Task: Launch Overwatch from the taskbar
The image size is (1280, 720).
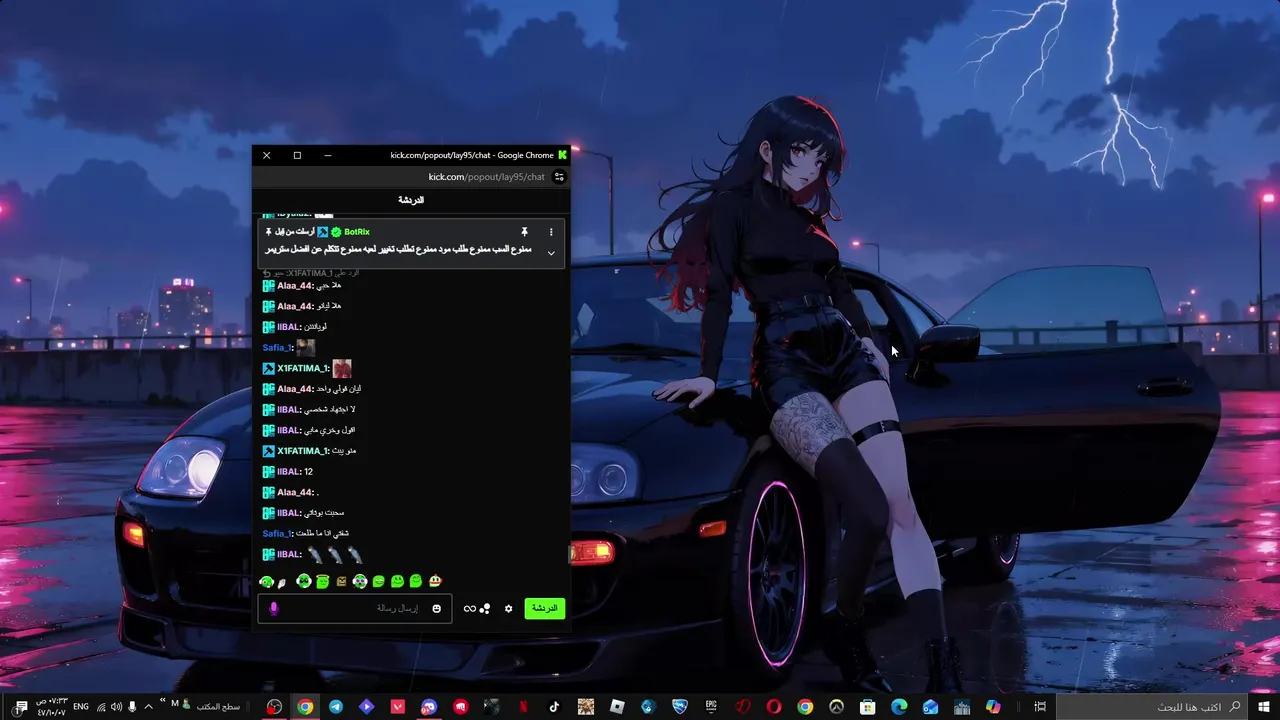Action: (x=836, y=707)
